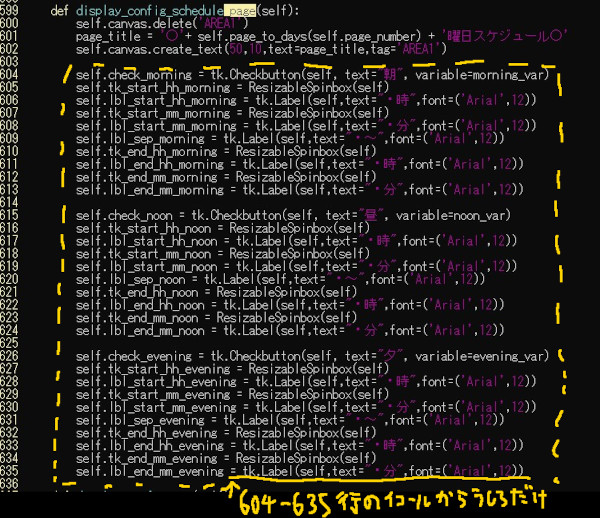
Task: Click 'self.check_morning' on line 604
Action: (x=134, y=75)
